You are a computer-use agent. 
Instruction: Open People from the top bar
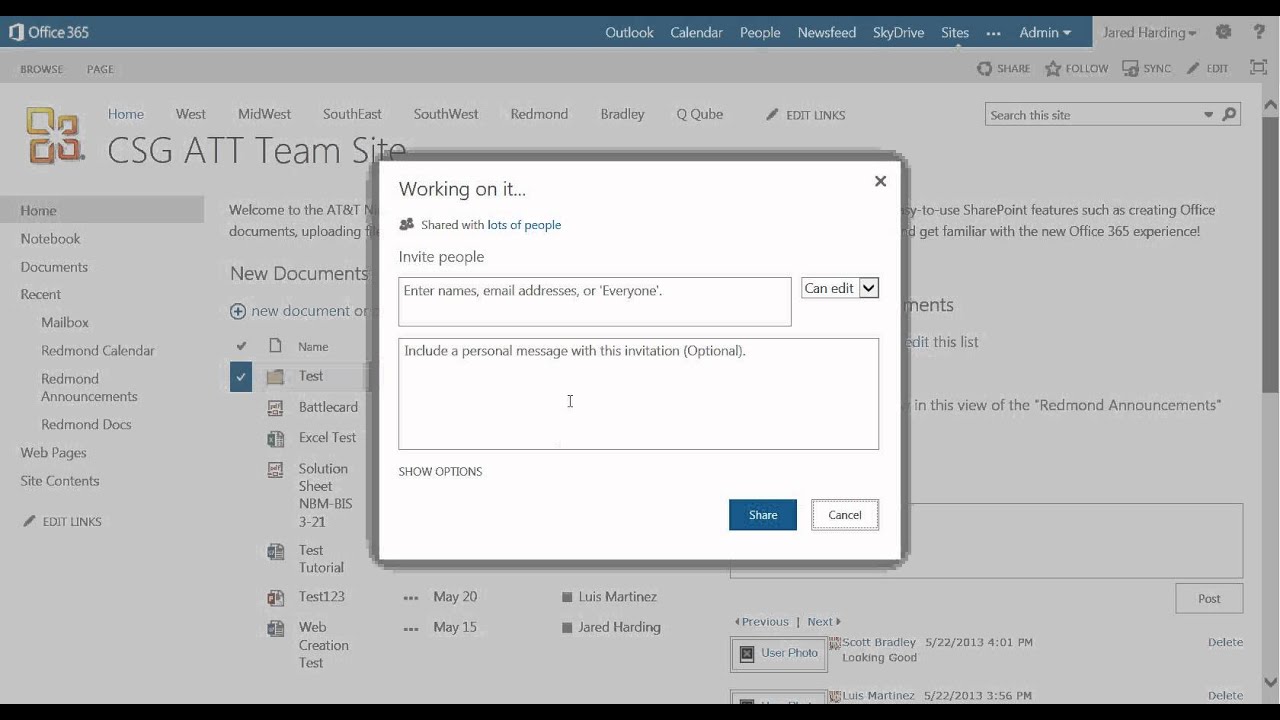tap(760, 32)
